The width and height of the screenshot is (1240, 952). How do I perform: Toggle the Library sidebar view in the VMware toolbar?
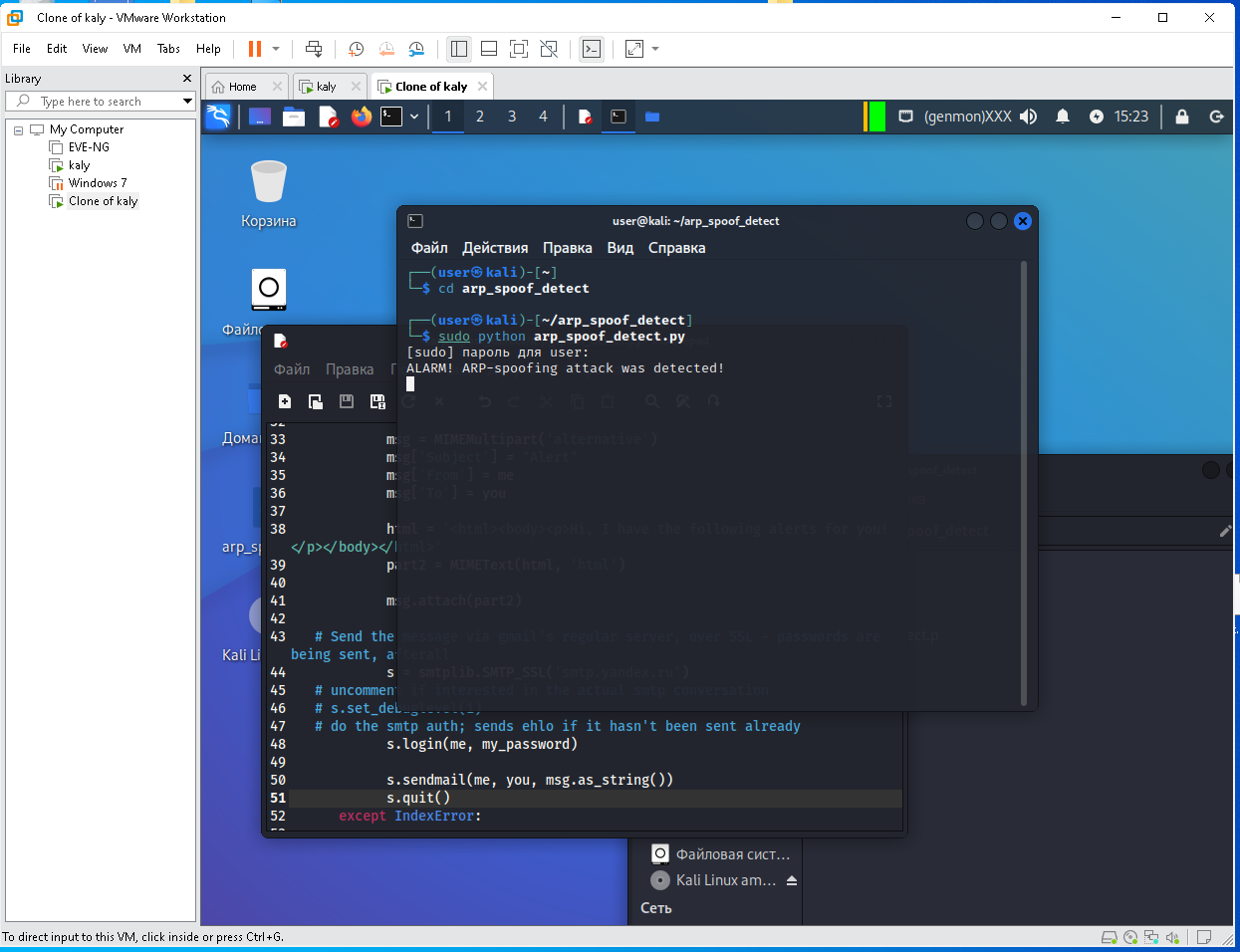click(x=459, y=49)
